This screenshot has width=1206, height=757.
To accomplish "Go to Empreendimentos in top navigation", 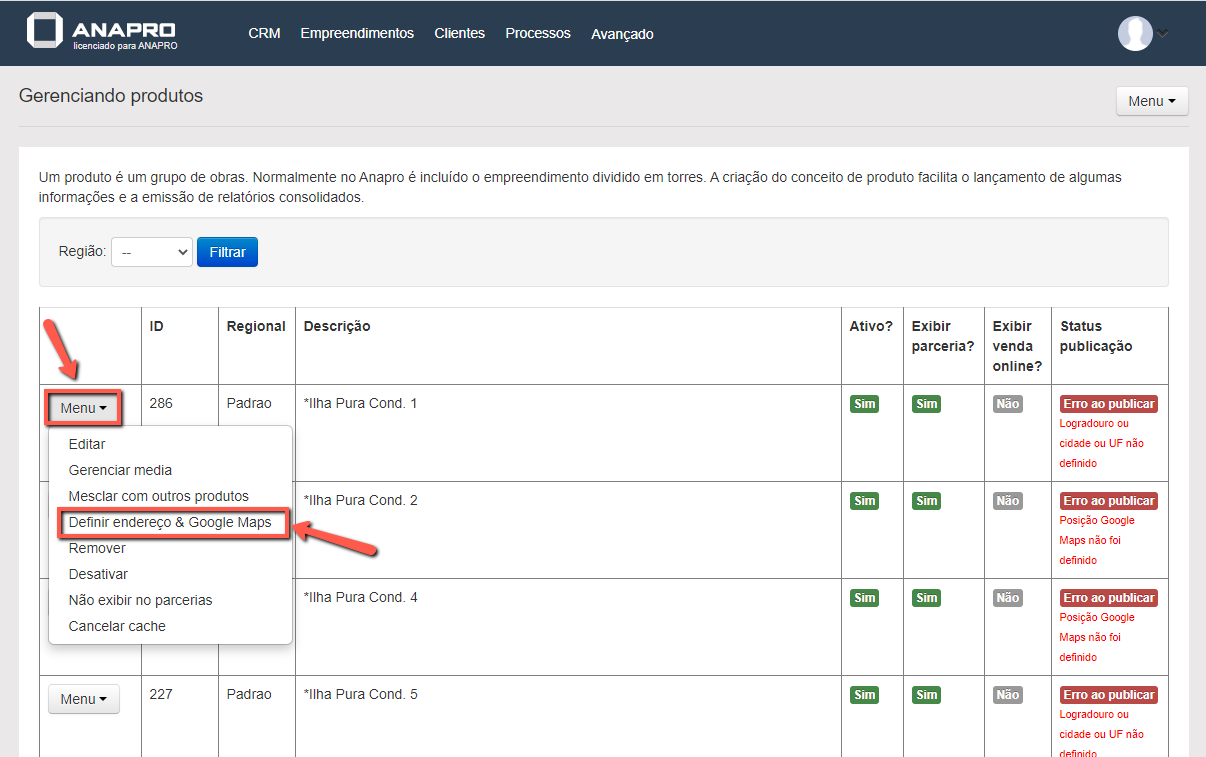I will (x=357, y=33).
